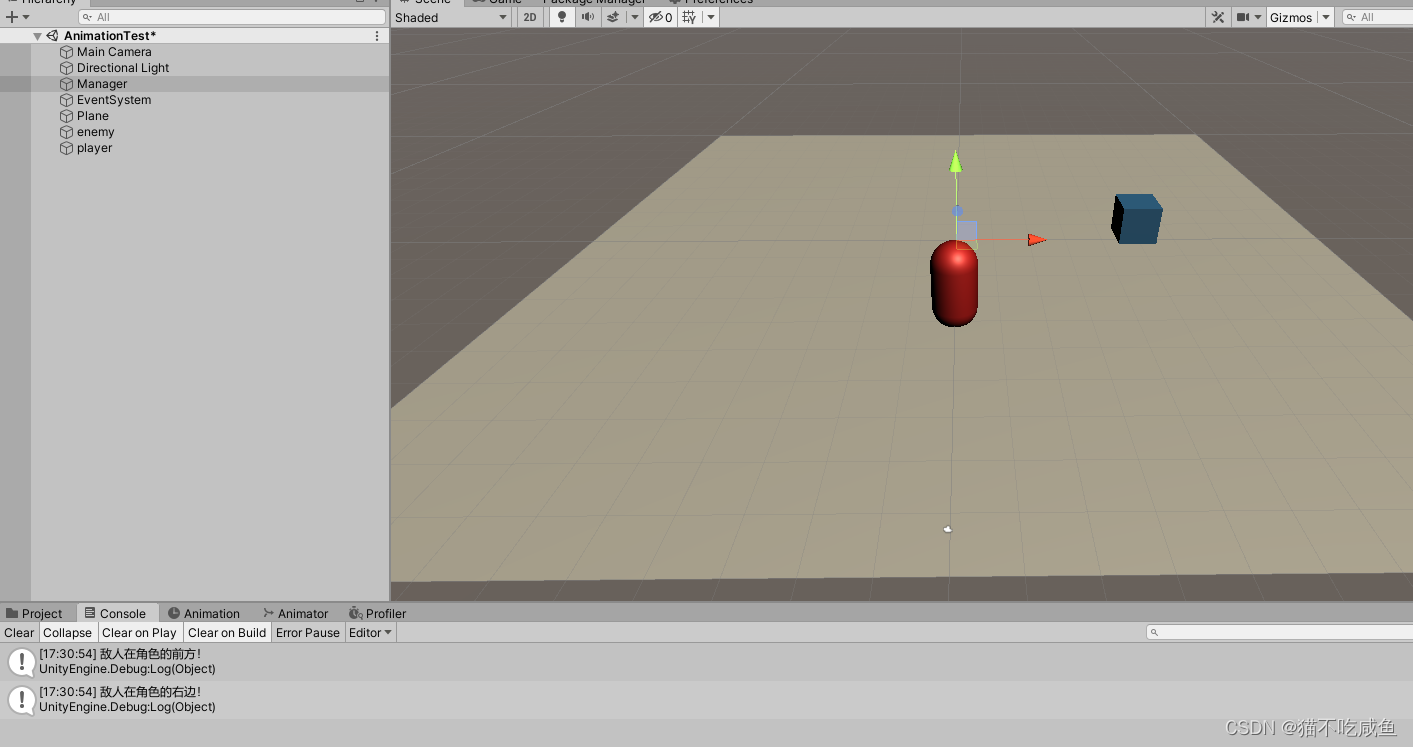Viewport: 1413px width, 747px height.
Task: Click the Scene view search field
Action: coord(1377,17)
